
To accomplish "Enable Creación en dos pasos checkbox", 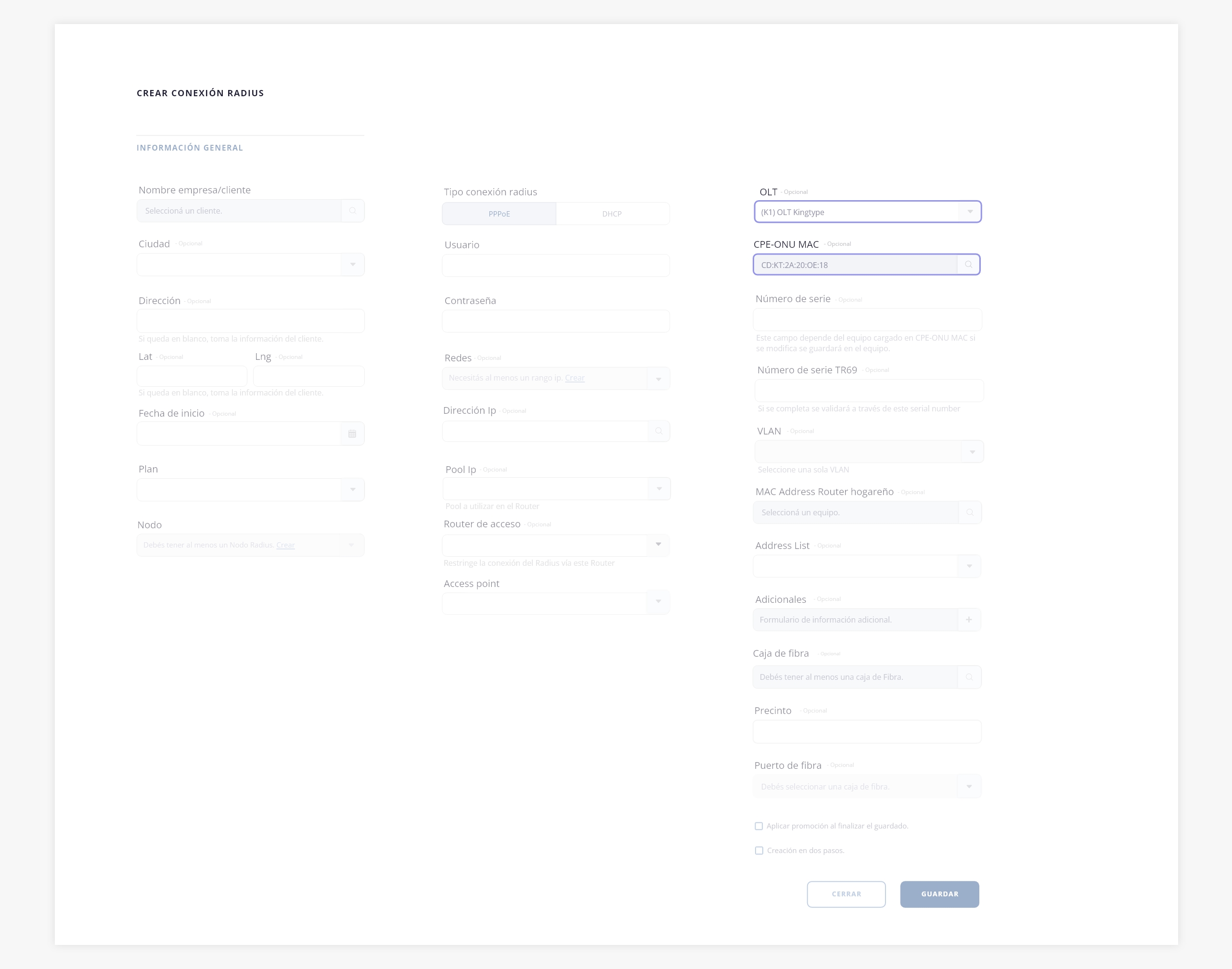I will point(759,851).
